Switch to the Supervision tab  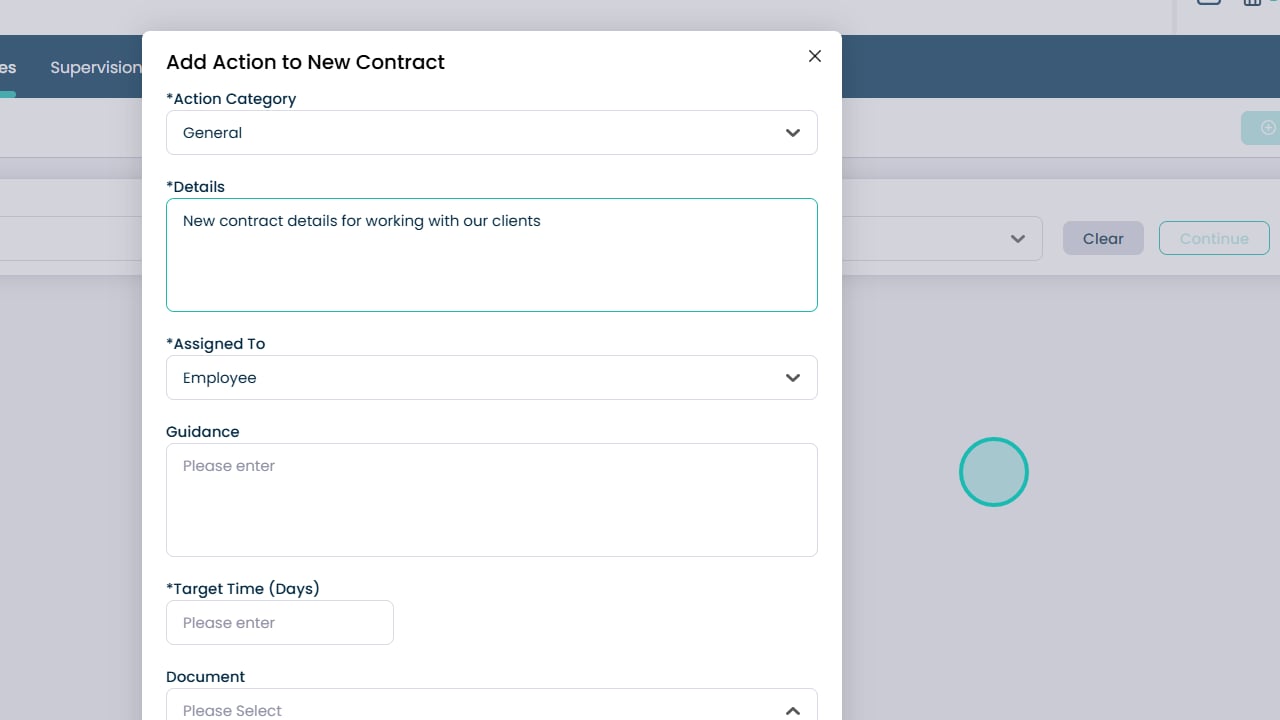(x=95, y=67)
